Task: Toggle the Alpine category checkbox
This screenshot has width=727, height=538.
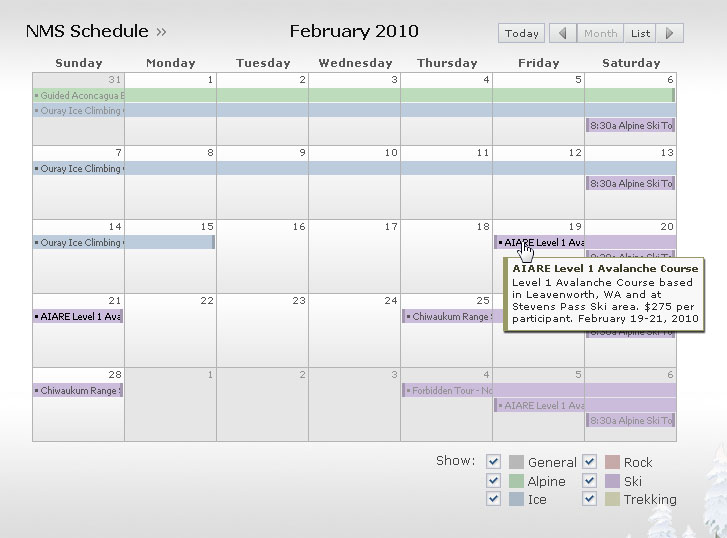Action: 493,481
